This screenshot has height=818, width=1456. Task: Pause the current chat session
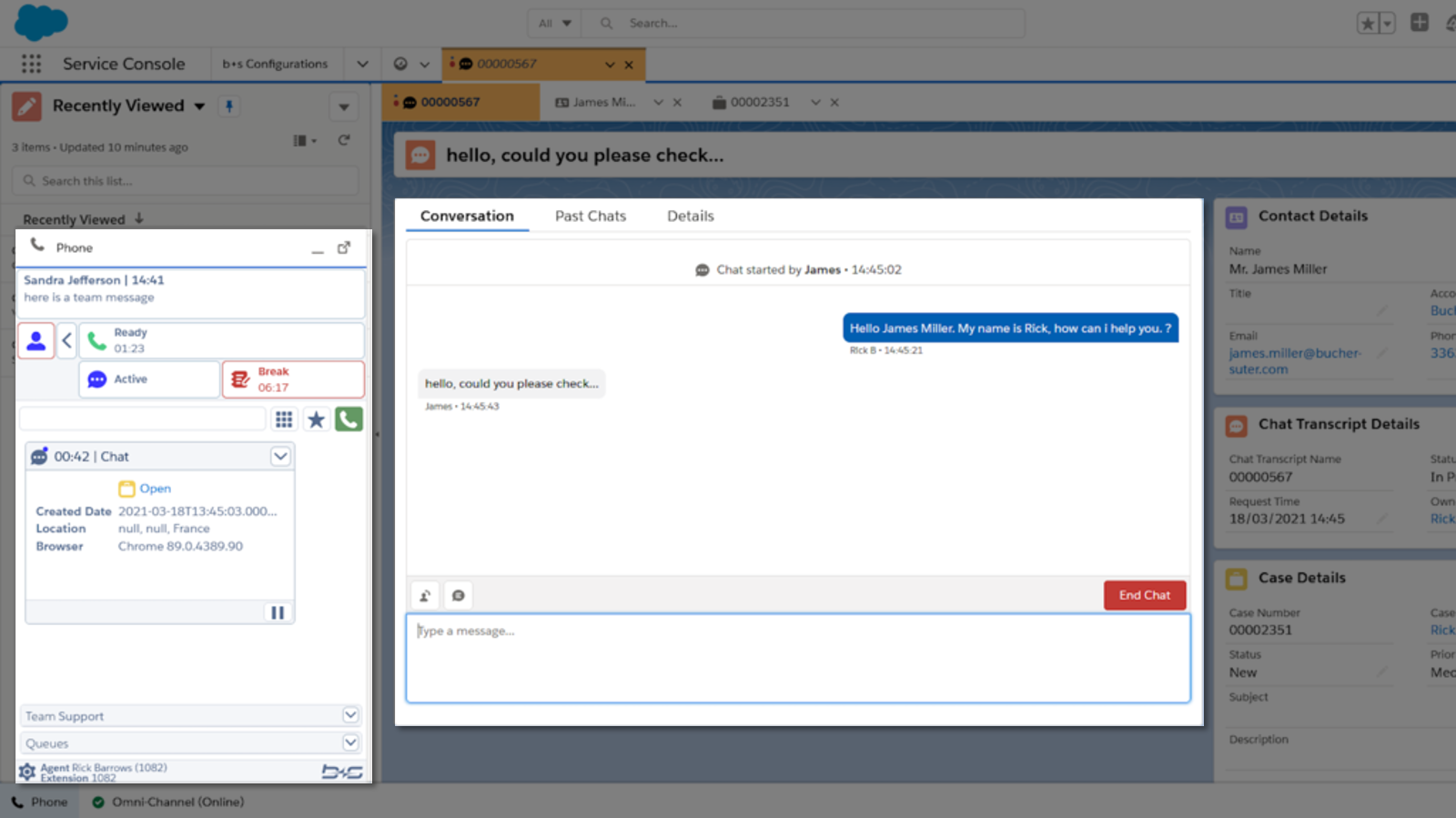click(x=278, y=612)
